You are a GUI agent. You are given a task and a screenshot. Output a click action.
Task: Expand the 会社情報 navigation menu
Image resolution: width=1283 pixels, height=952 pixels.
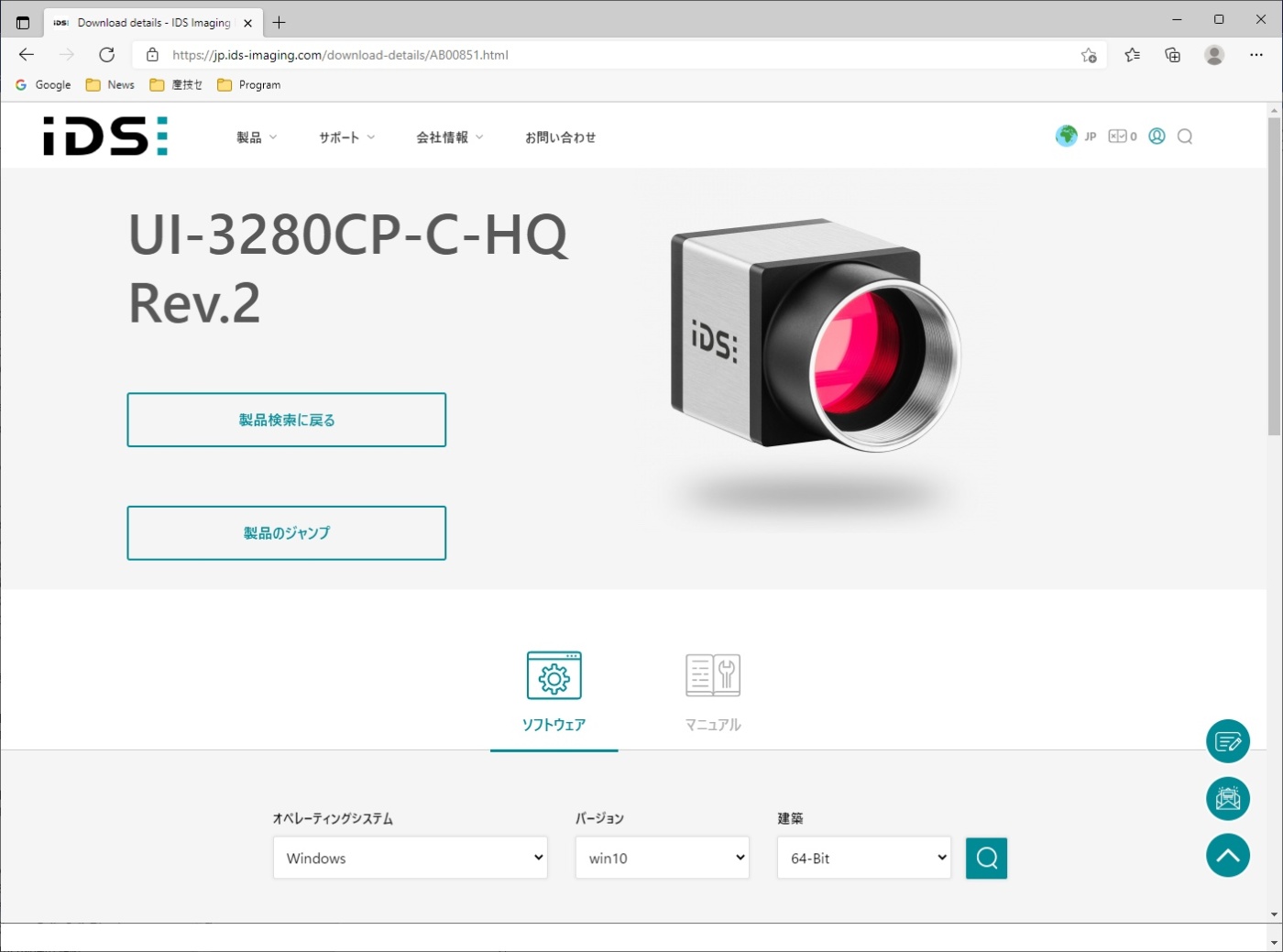(x=449, y=137)
